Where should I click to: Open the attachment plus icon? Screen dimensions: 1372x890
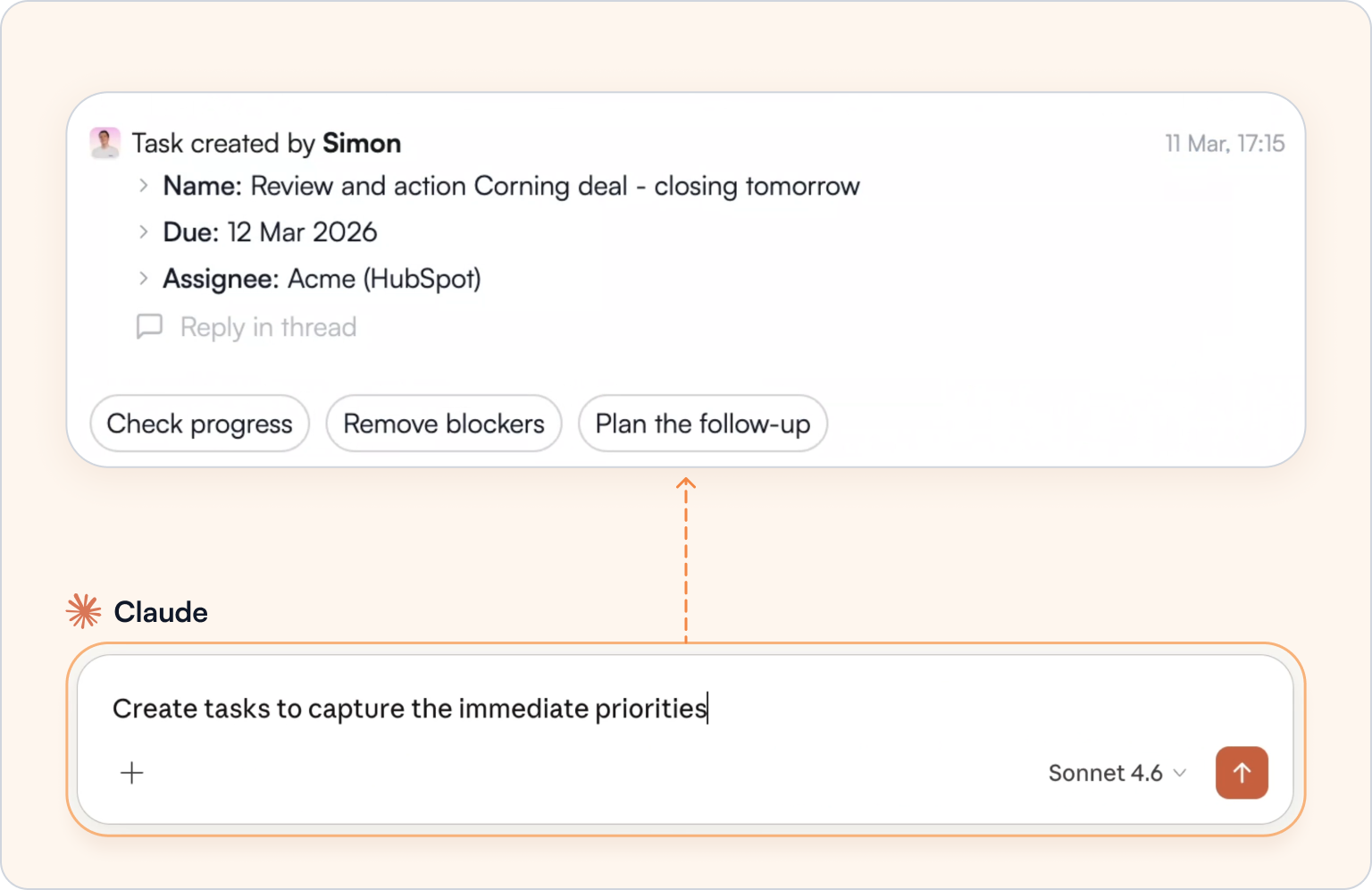pos(131,772)
